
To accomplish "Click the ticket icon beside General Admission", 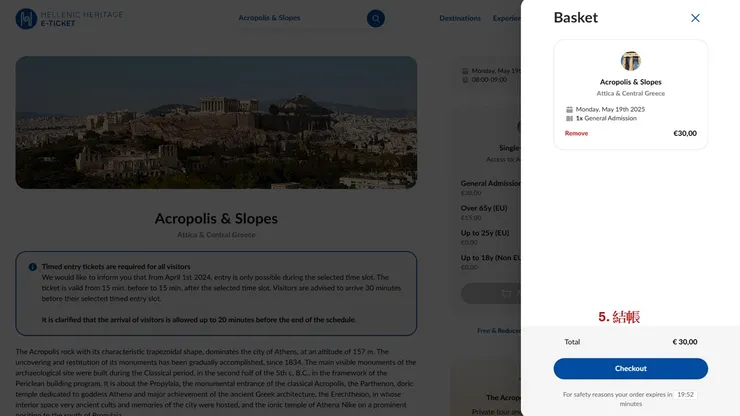I will (569, 118).
